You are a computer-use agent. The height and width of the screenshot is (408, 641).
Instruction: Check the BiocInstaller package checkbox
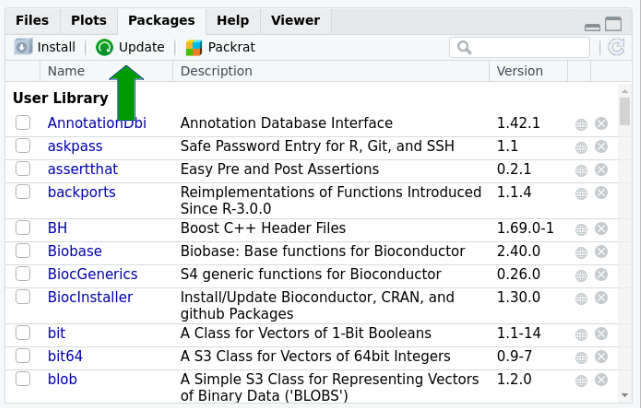pos(23,296)
